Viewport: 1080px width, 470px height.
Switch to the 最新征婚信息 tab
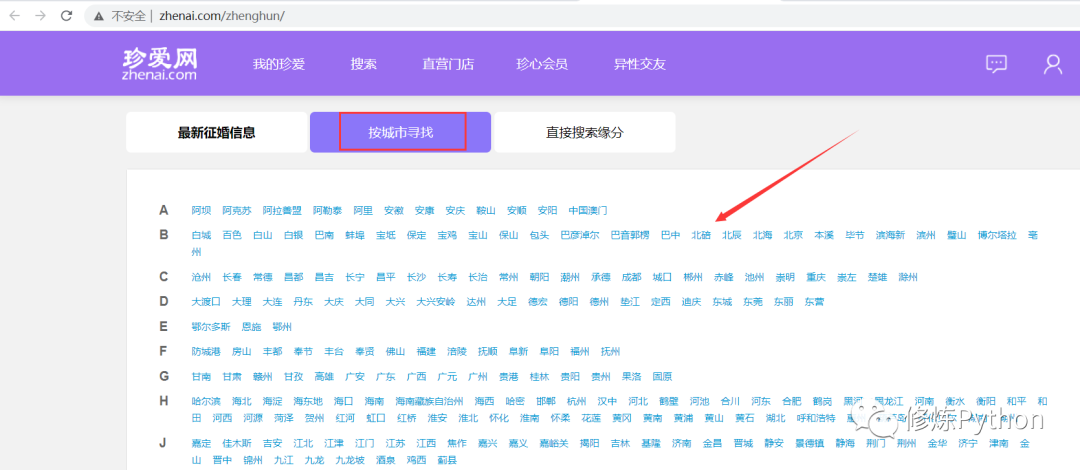click(216, 132)
